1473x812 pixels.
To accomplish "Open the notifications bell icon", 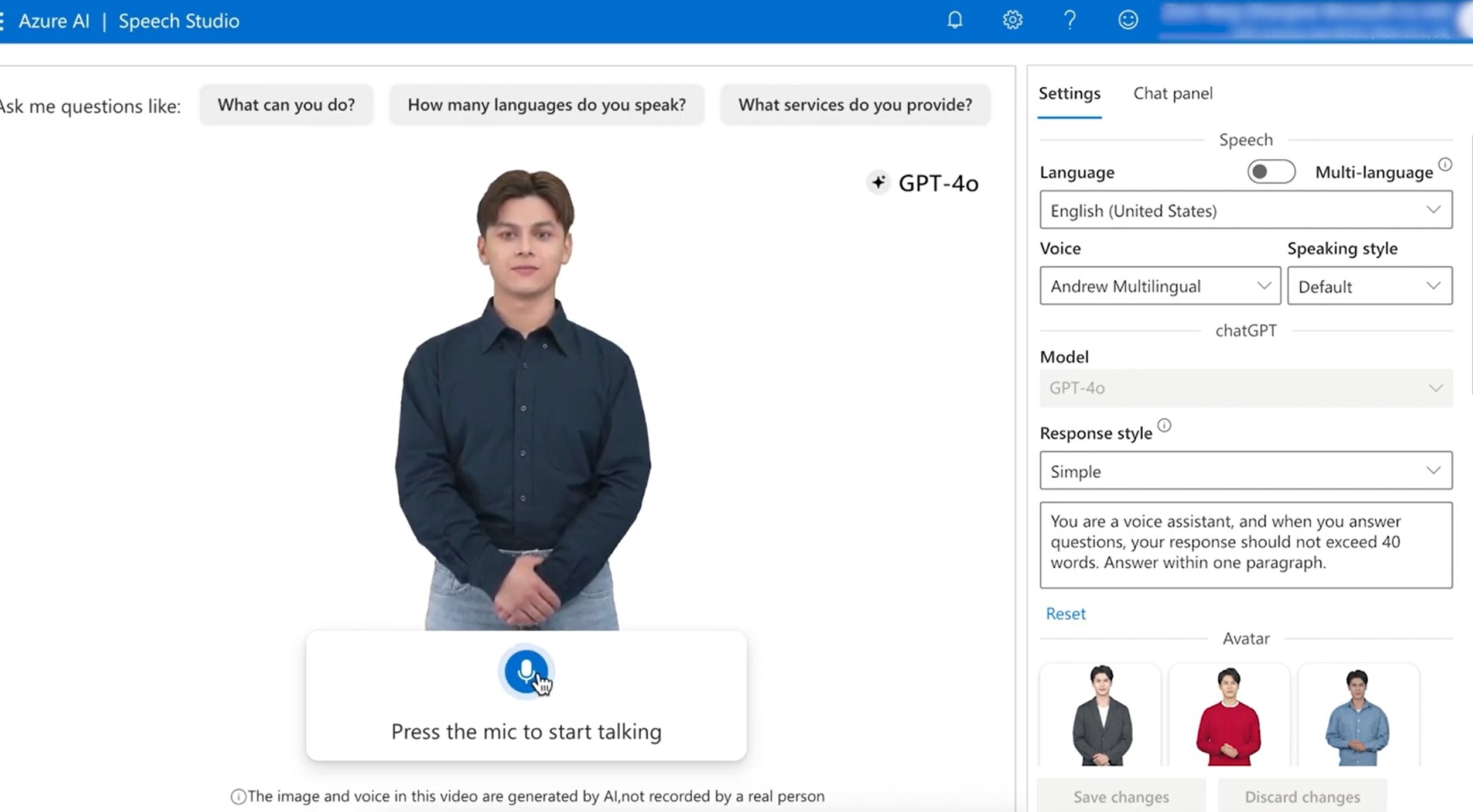I will (x=955, y=20).
